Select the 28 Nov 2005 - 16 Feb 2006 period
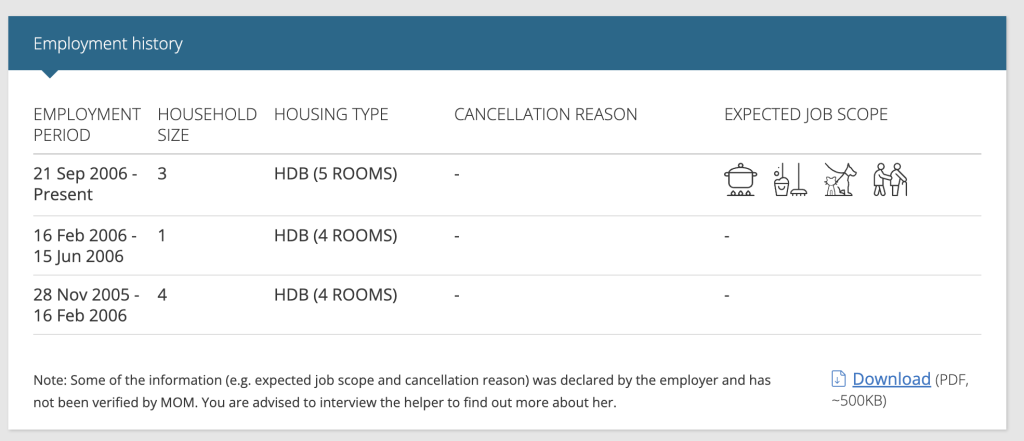The width and height of the screenshot is (1024, 441). [x=86, y=305]
